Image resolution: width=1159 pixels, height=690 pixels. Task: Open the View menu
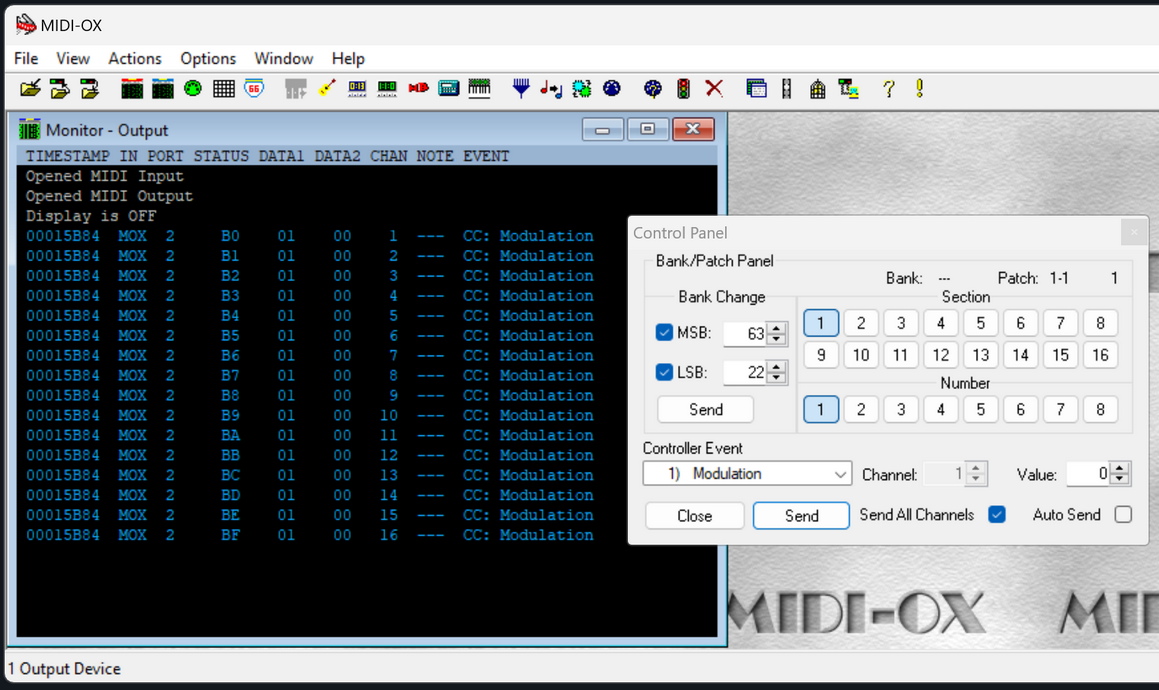(x=72, y=58)
